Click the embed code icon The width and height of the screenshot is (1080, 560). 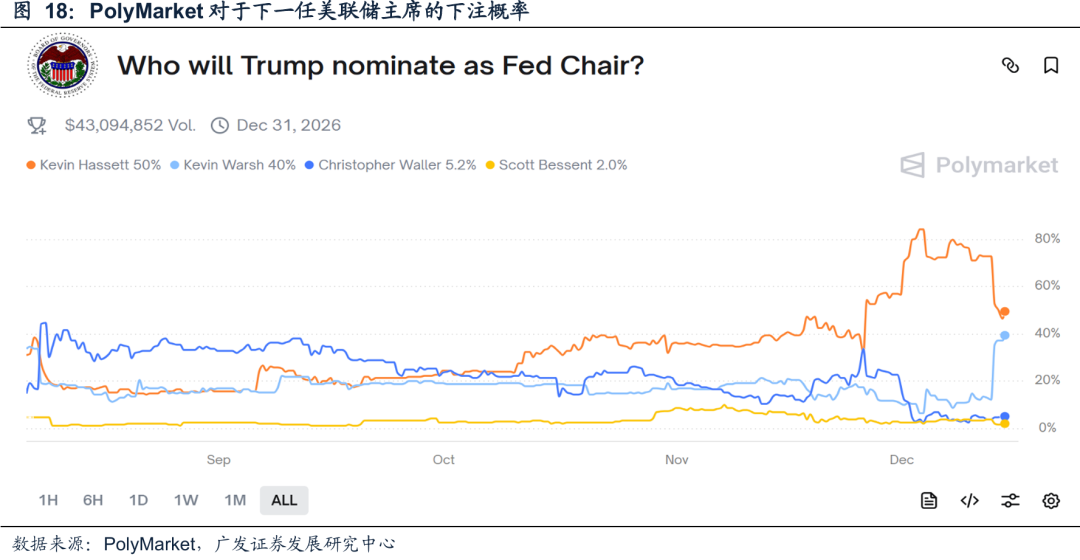pyautogui.click(x=969, y=501)
